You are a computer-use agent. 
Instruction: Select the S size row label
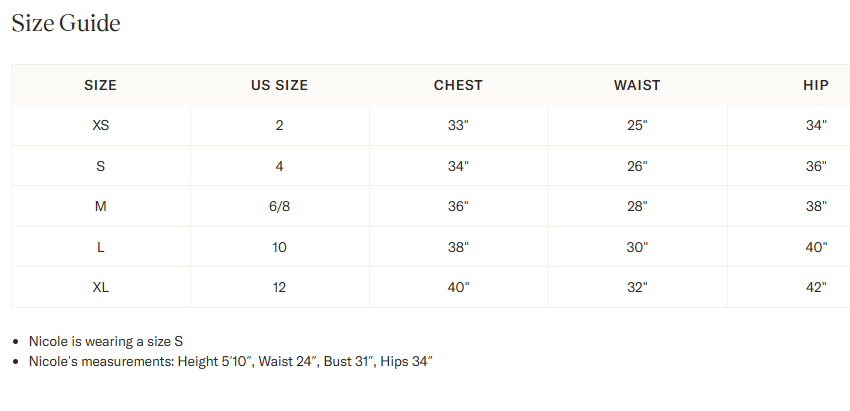(100, 166)
